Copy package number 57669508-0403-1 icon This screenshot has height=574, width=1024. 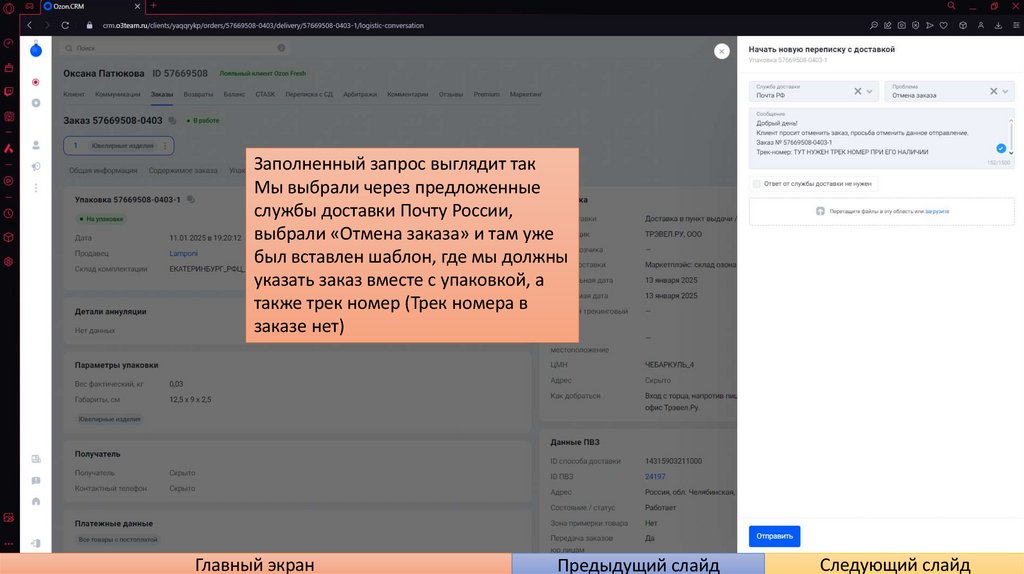(191, 199)
